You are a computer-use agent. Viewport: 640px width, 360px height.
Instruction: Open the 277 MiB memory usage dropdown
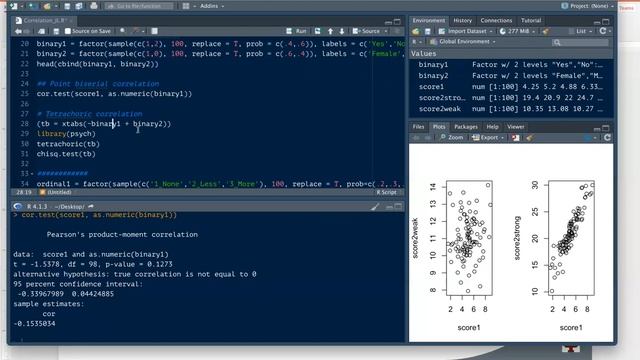tap(517, 31)
